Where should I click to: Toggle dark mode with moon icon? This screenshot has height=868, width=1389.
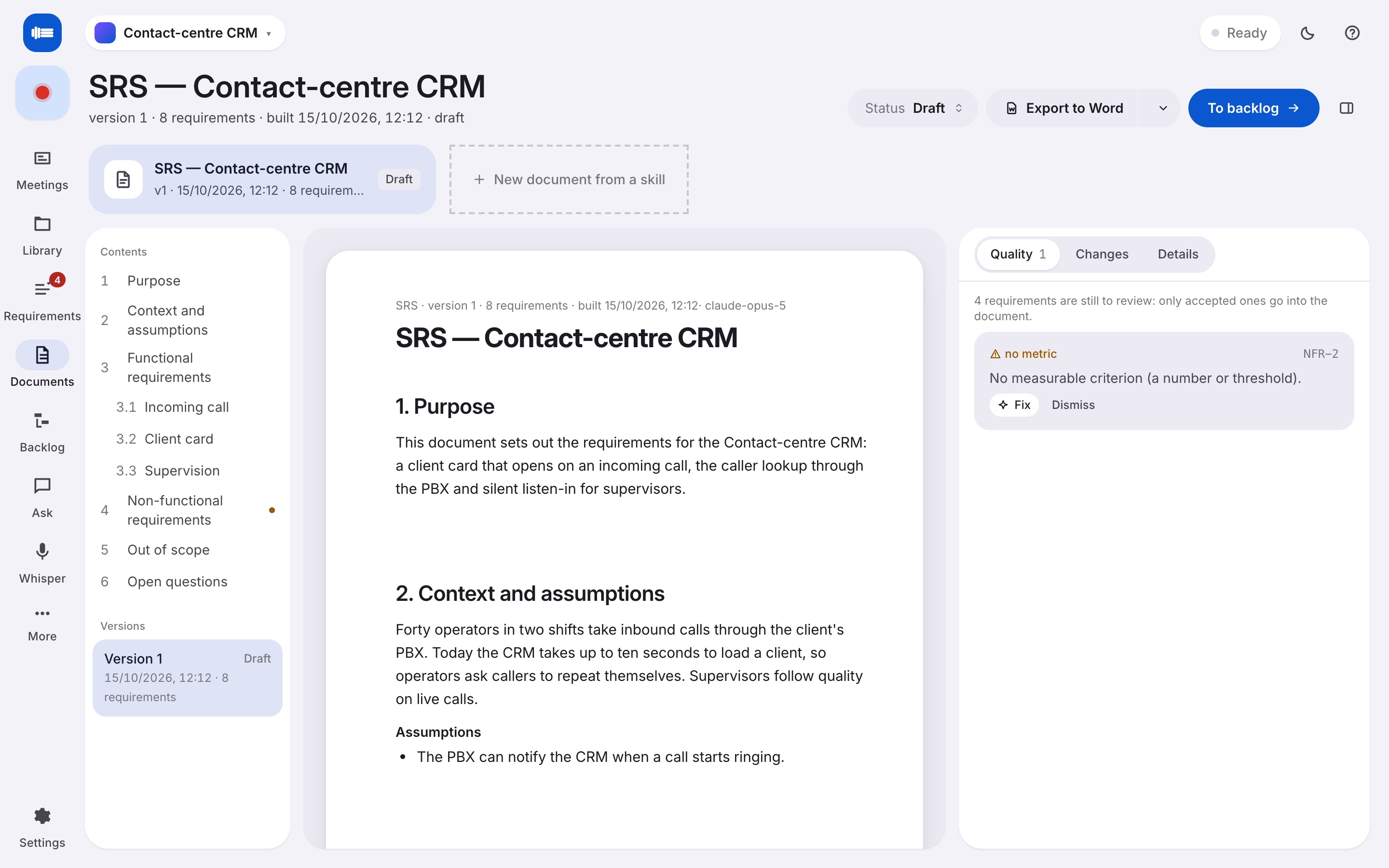1307,33
